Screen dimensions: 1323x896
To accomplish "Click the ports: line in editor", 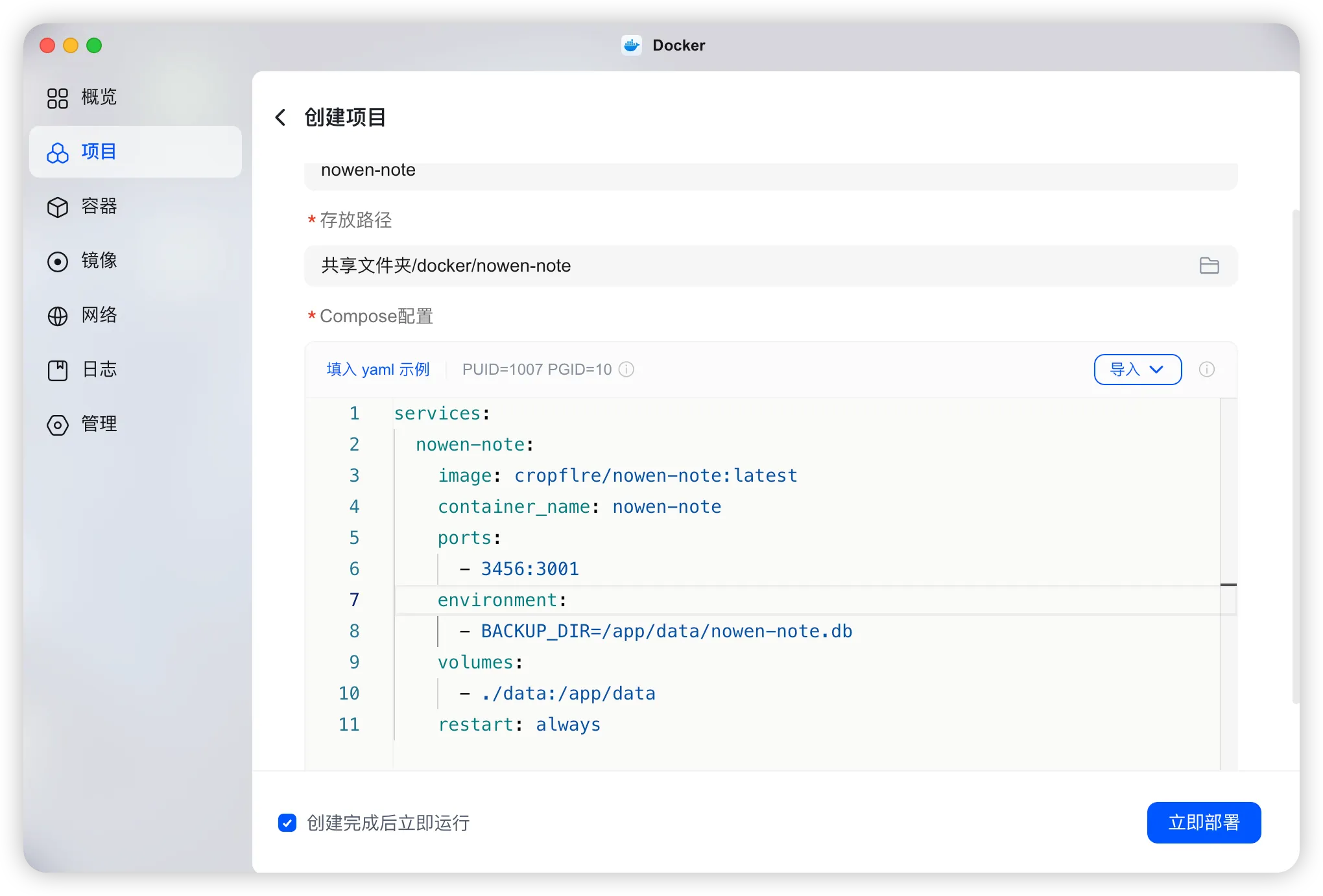I will point(469,537).
